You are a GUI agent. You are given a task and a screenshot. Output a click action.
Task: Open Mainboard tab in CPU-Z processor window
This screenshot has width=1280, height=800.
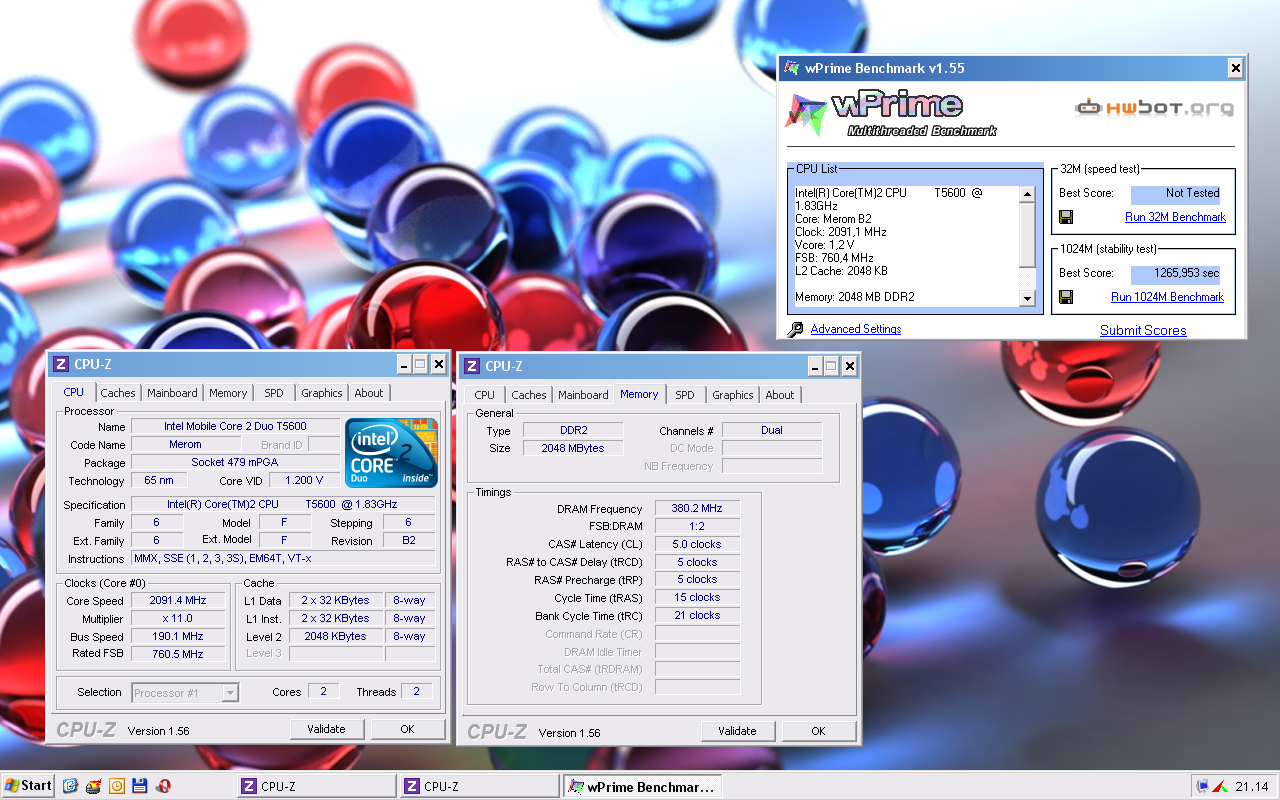click(x=172, y=393)
